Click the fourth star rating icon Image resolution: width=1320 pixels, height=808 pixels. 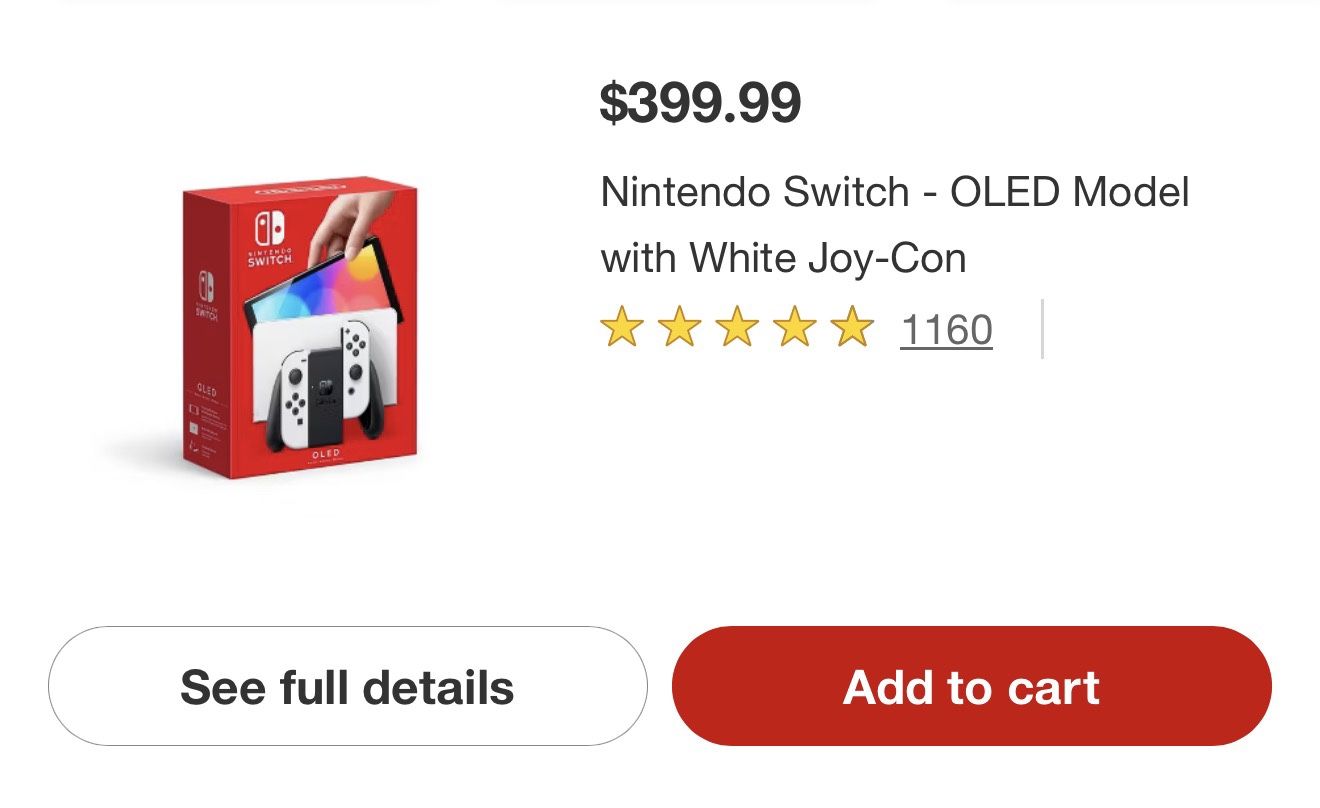coord(794,328)
